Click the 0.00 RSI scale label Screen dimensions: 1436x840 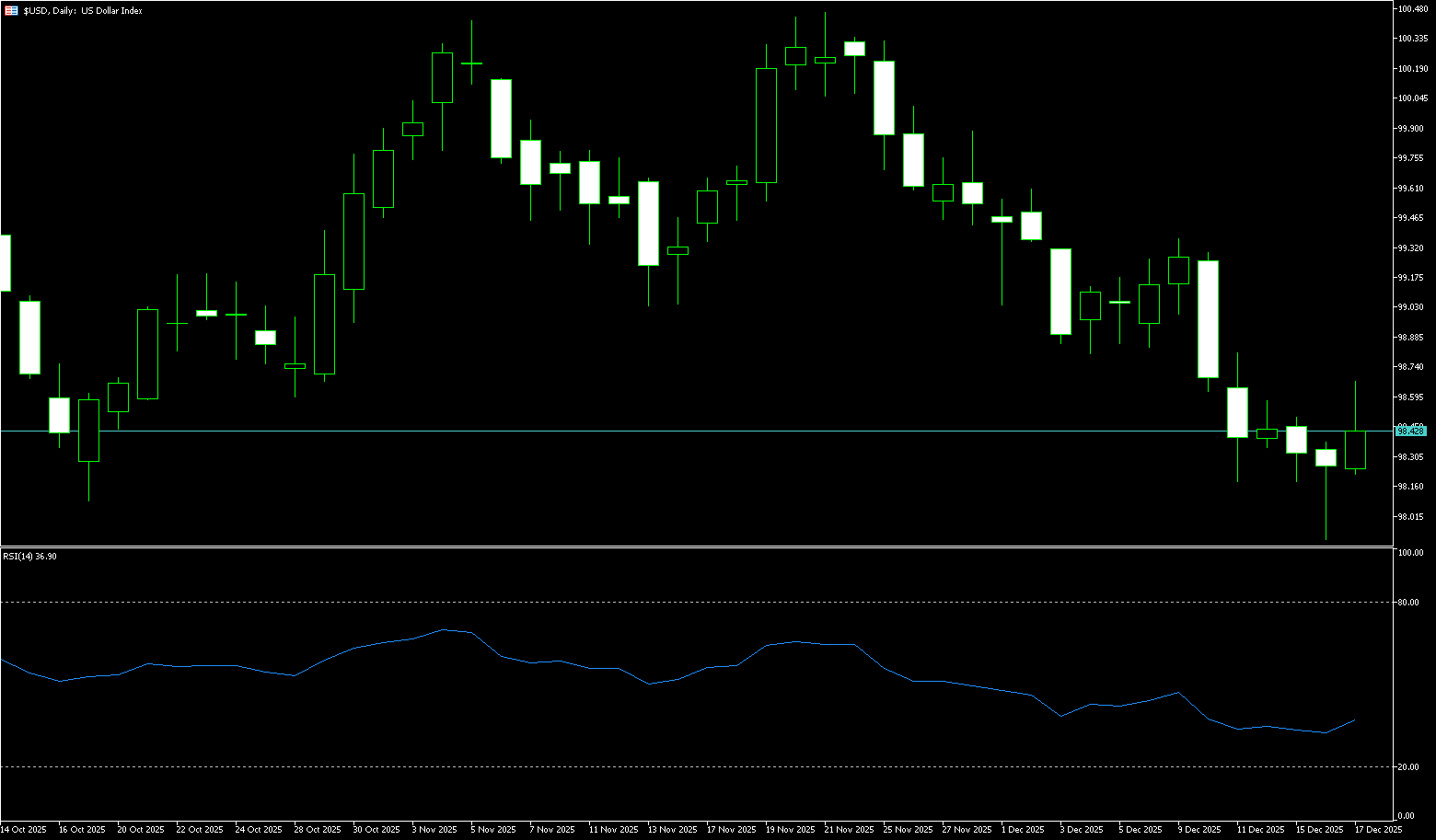pos(1406,816)
